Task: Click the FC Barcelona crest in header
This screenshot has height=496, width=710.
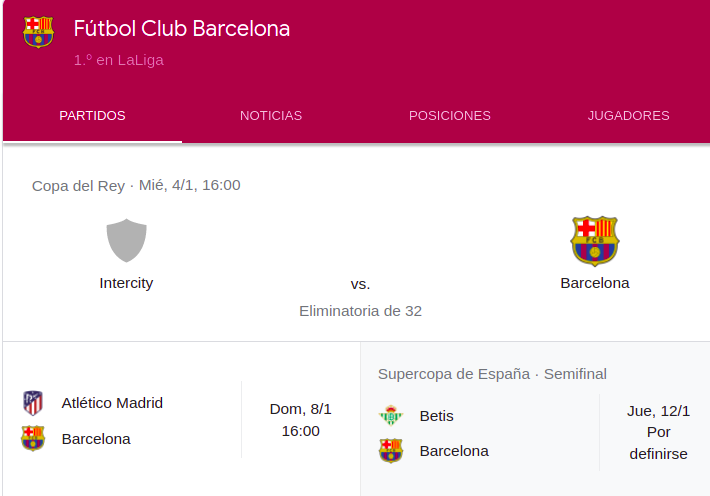Action: pyautogui.click(x=38, y=32)
